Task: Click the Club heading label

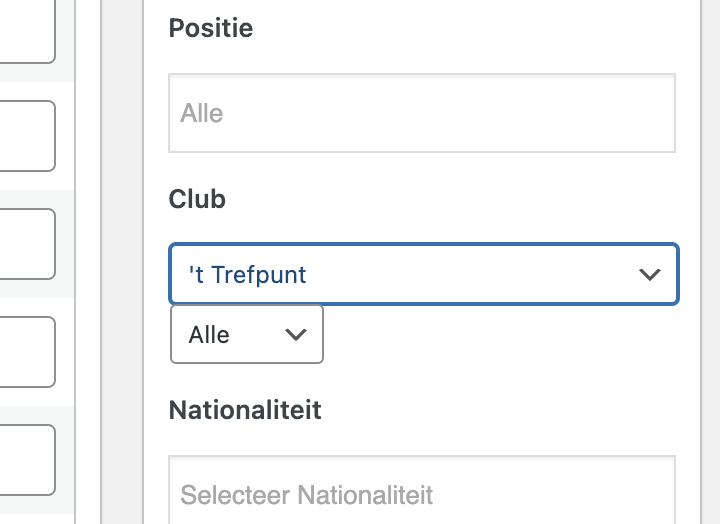Action: pyautogui.click(x=197, y=199)
